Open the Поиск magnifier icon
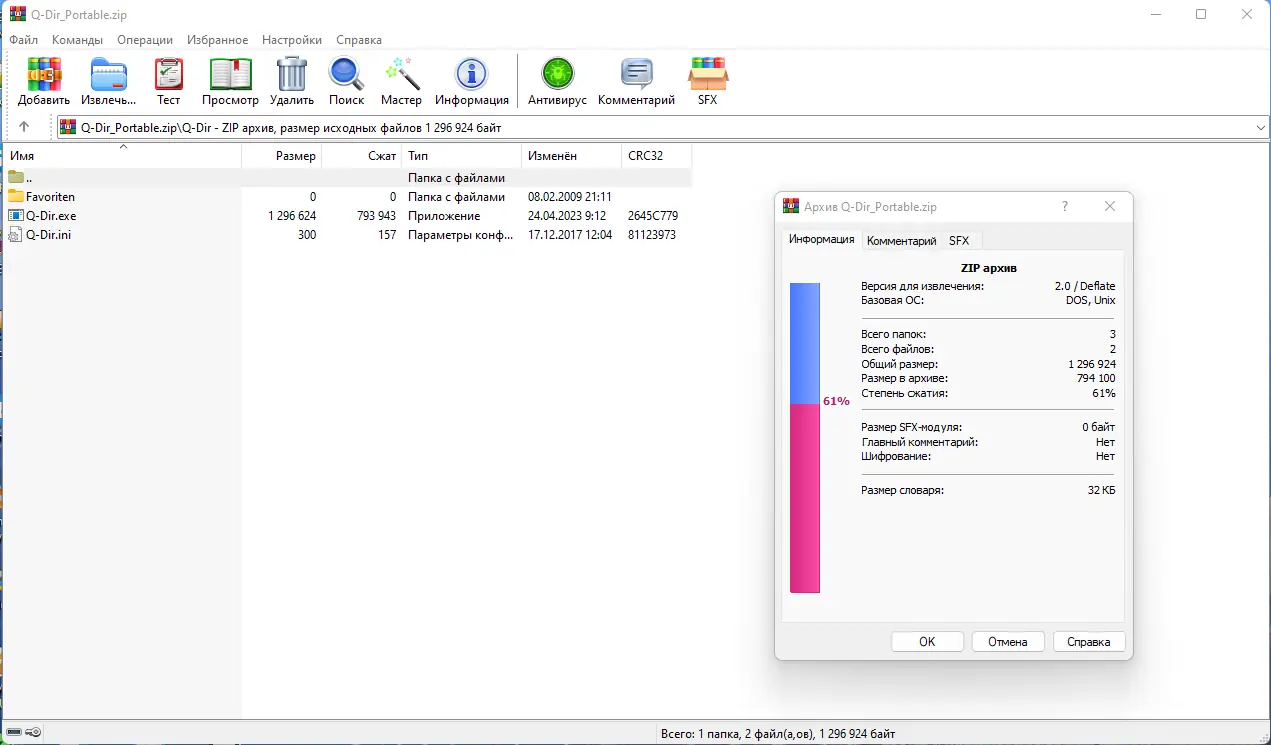Viewport: 1271px width, 745px height. pos(346,74)
